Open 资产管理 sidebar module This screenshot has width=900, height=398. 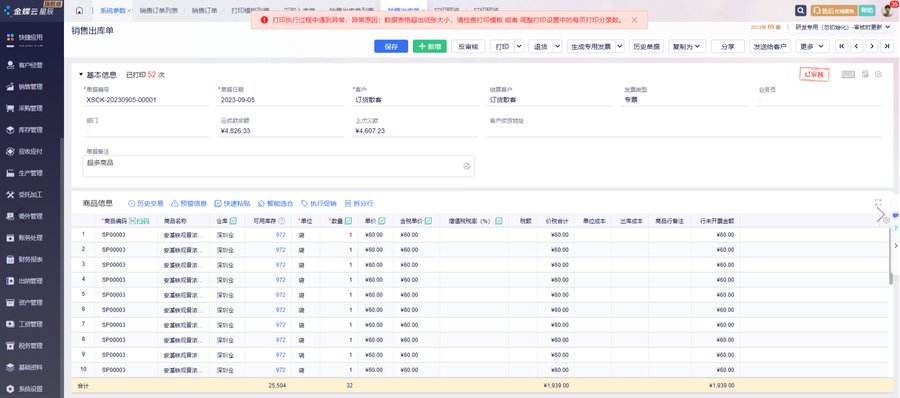coord(25,303)
